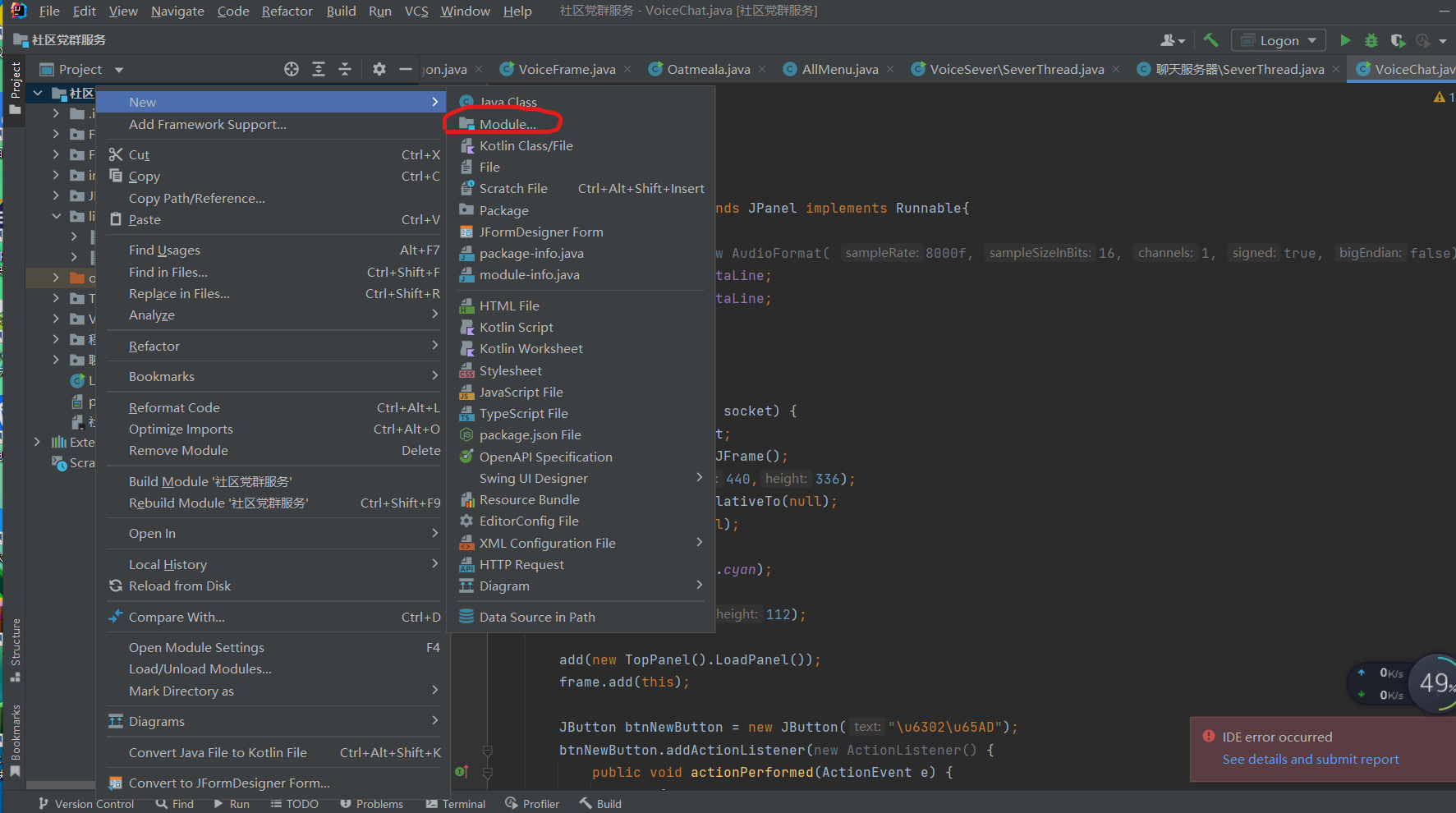The width and height of the screenshot is (1456, 813).
Task: Run the Logon configuration with play icon
Action: tap(1345, 40)
